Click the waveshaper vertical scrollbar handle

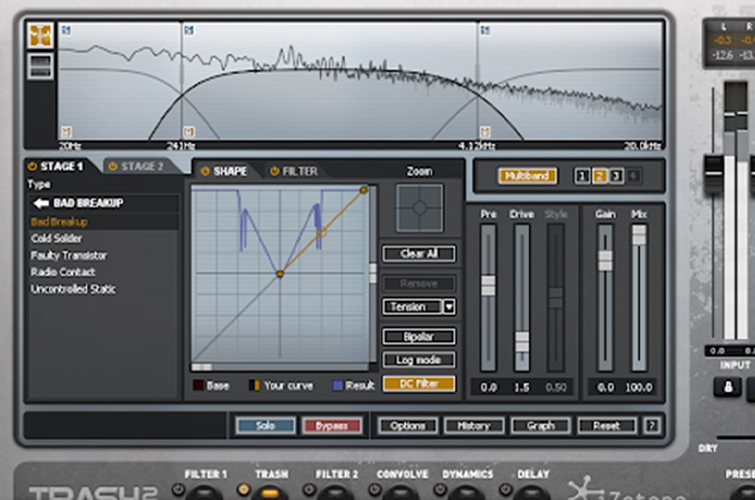coord(373,273)
